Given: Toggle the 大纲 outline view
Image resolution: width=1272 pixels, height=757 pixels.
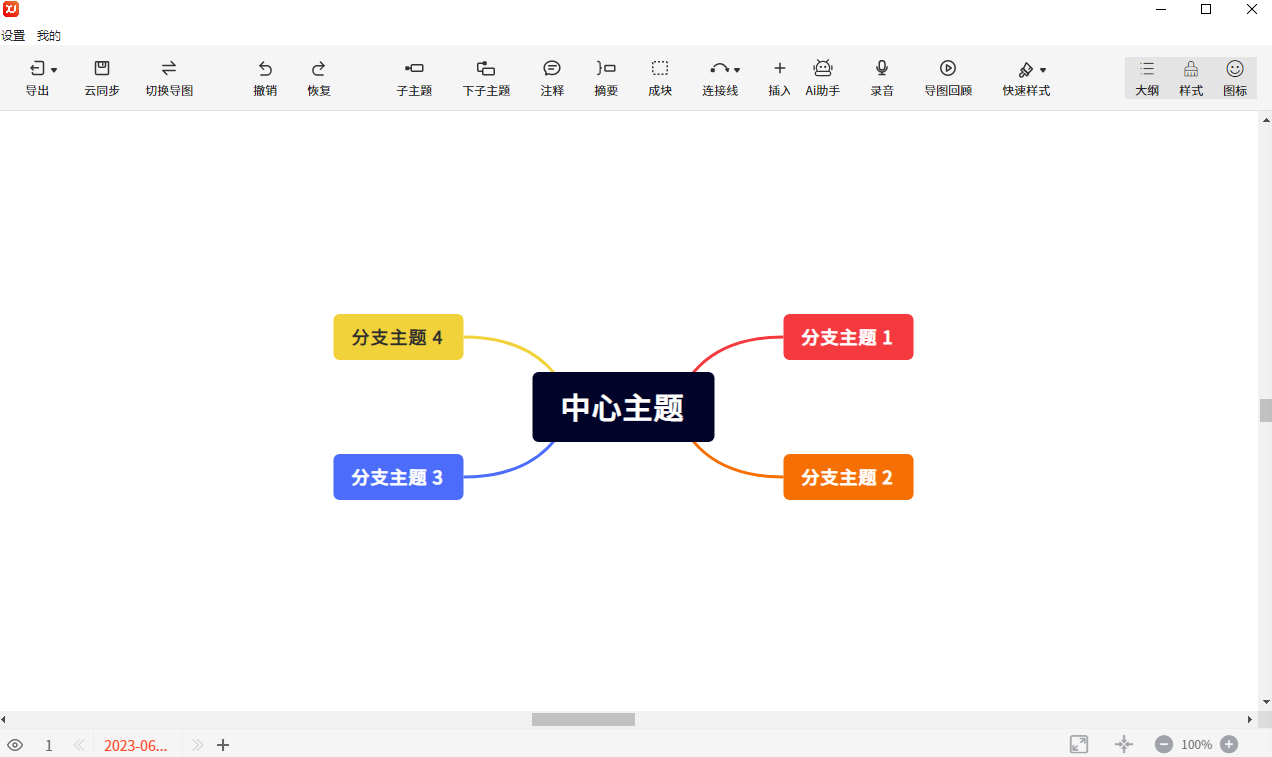Looking at the screenshot, I should (x=1146, y=77).
